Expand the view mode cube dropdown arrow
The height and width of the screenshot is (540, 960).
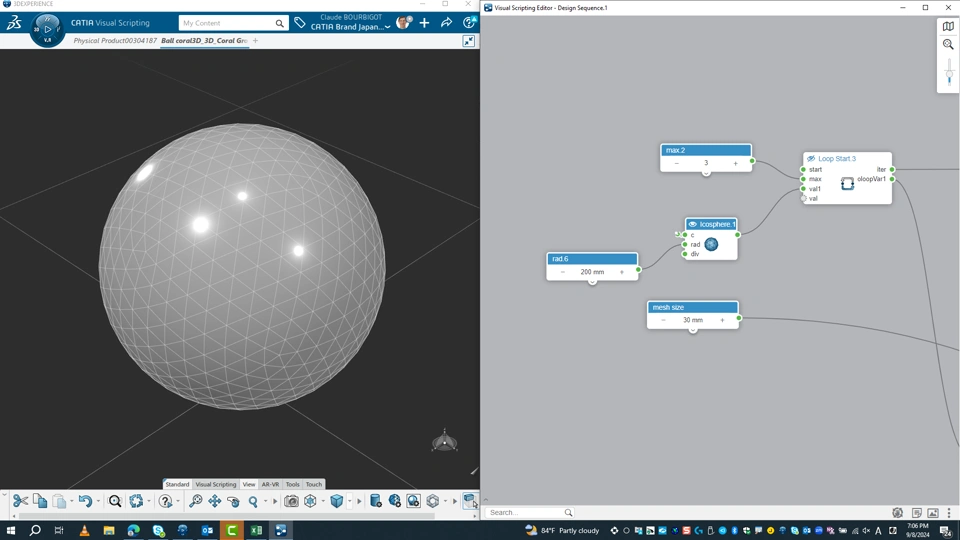pyautogui.click(x=350, y=501)
